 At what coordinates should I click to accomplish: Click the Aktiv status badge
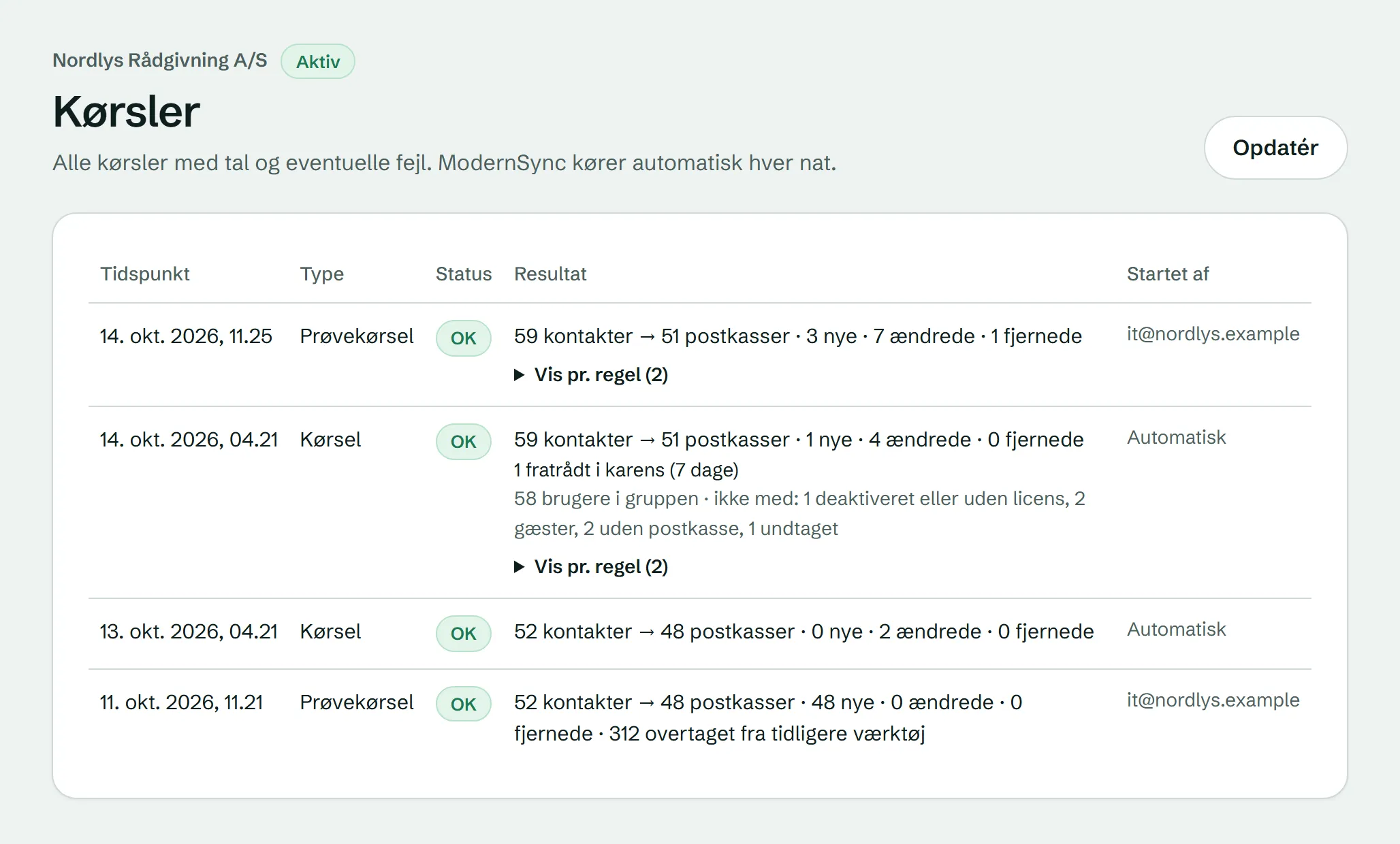click(318, 61)
